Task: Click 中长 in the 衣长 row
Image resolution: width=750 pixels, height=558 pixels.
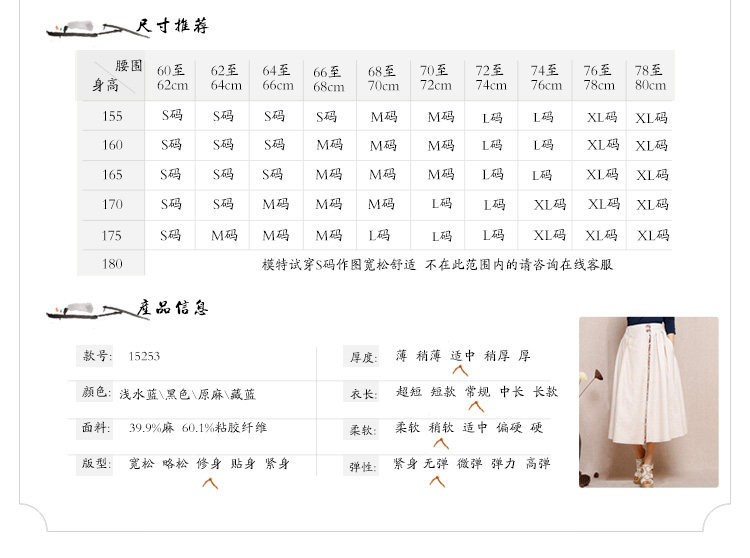Action: pos(512,392)
